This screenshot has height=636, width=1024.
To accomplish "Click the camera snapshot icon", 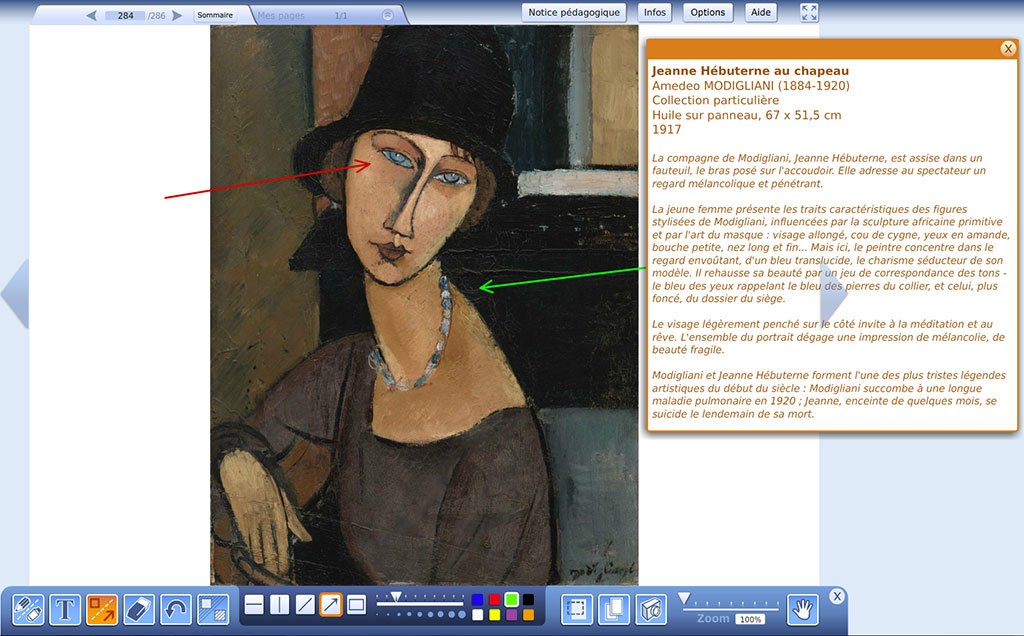I will click(652, 608).
